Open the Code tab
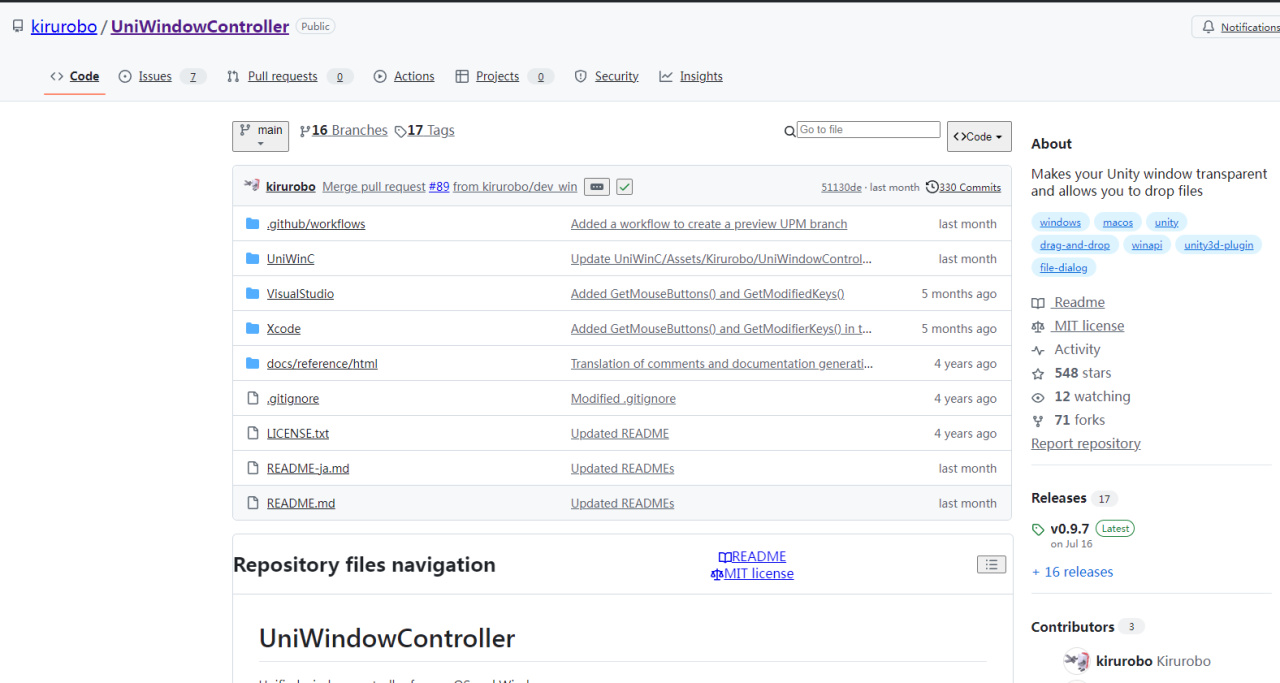This screenshot has width=1280, height=683. click(x=75, y=76)
